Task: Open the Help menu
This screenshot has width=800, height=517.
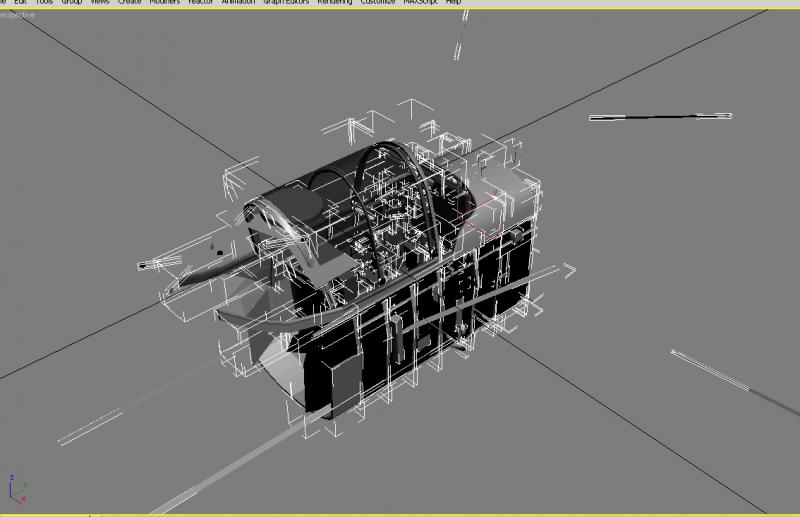Action: click(x=453, y=2)
